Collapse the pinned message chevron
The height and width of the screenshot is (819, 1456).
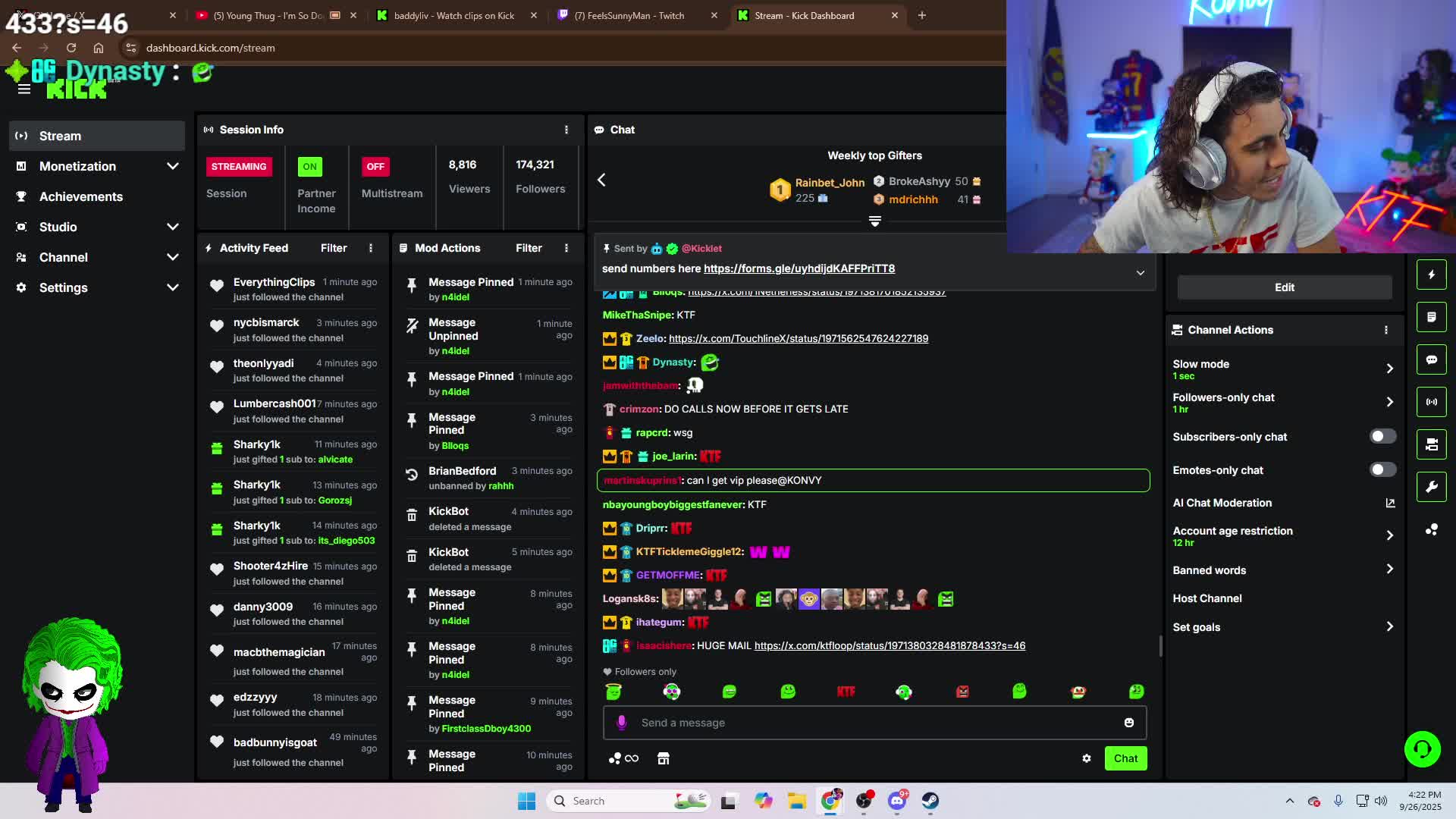point(1140,273)
